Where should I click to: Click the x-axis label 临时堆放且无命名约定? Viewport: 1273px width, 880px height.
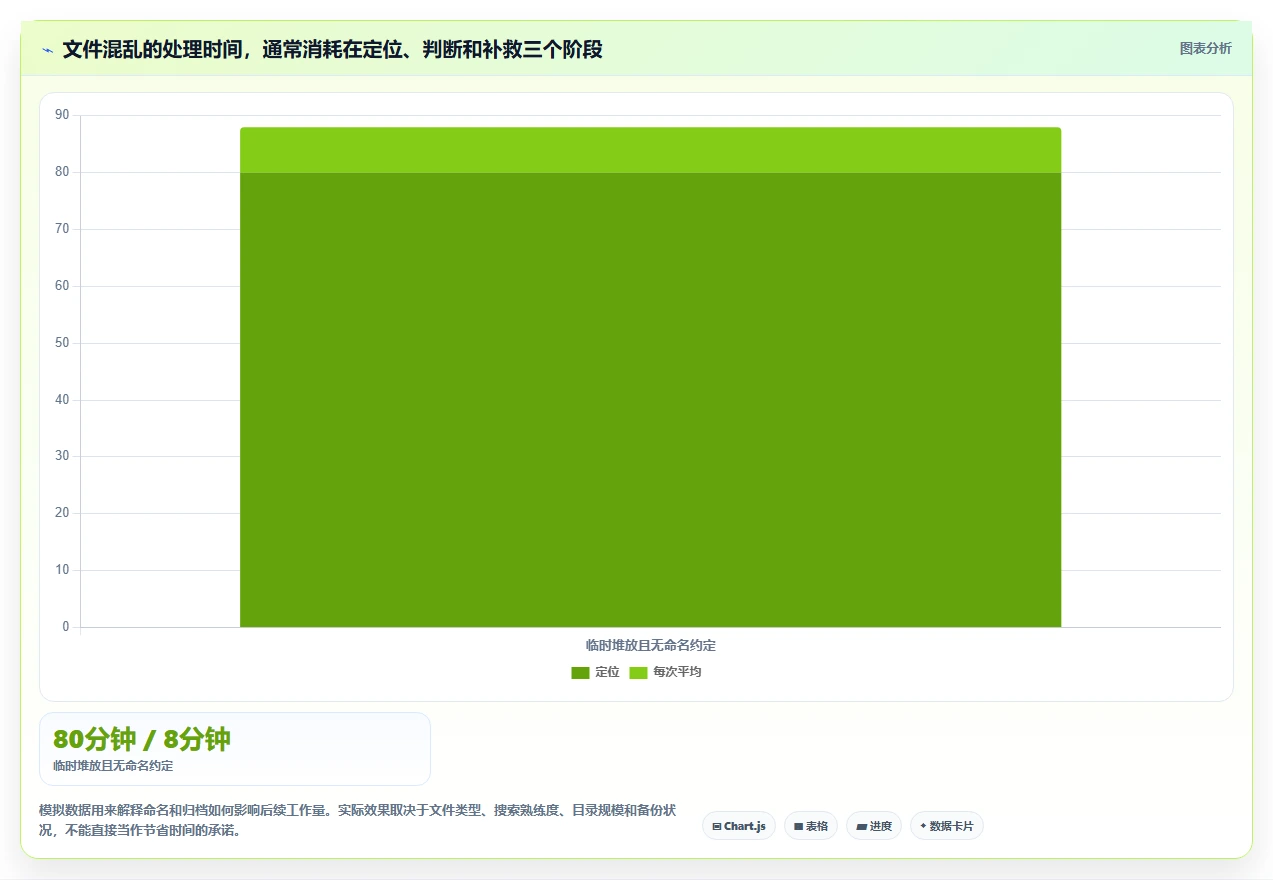pos(650,646)
